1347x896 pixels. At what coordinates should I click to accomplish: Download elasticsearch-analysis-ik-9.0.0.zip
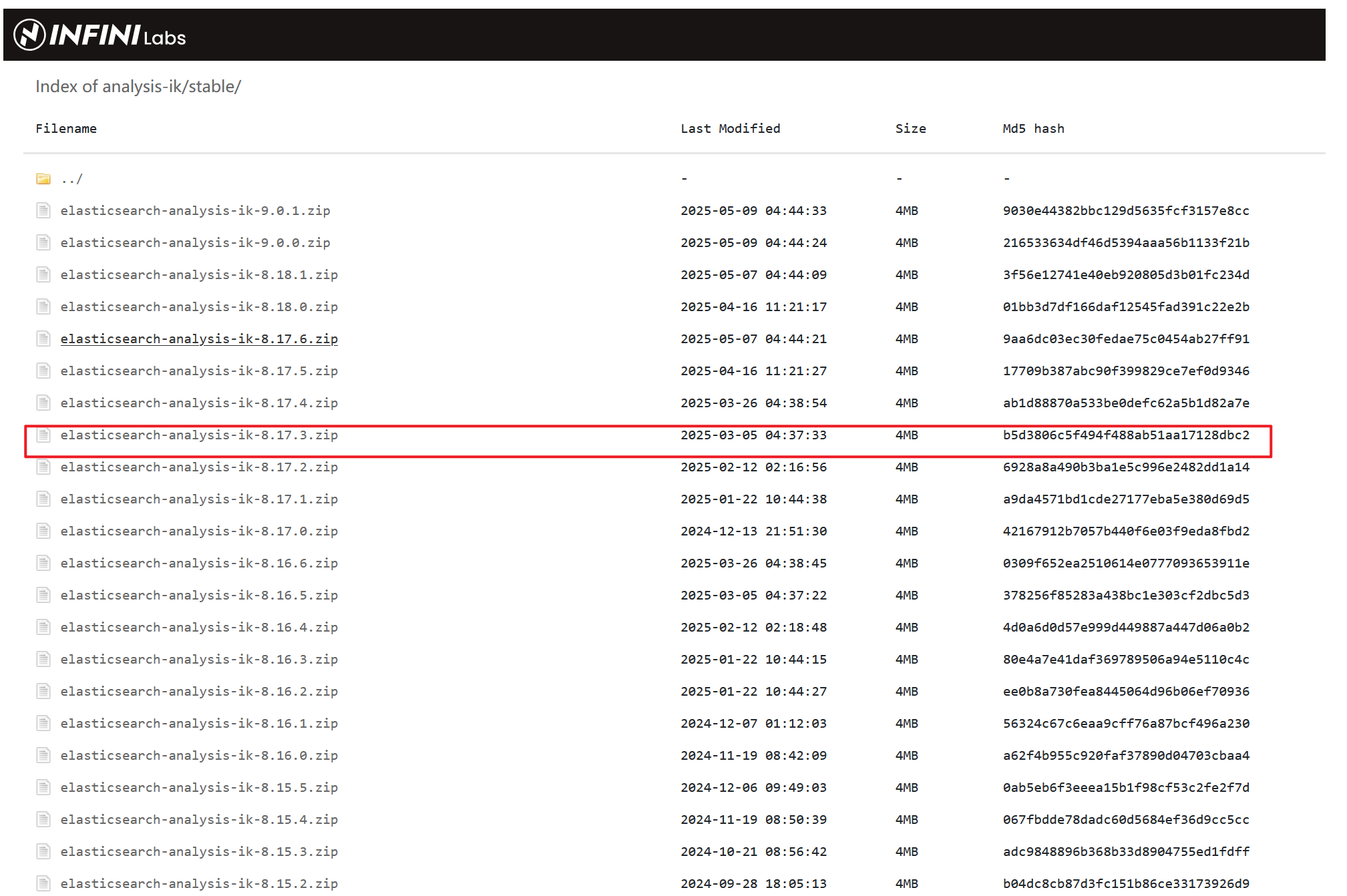click(195, 243)
